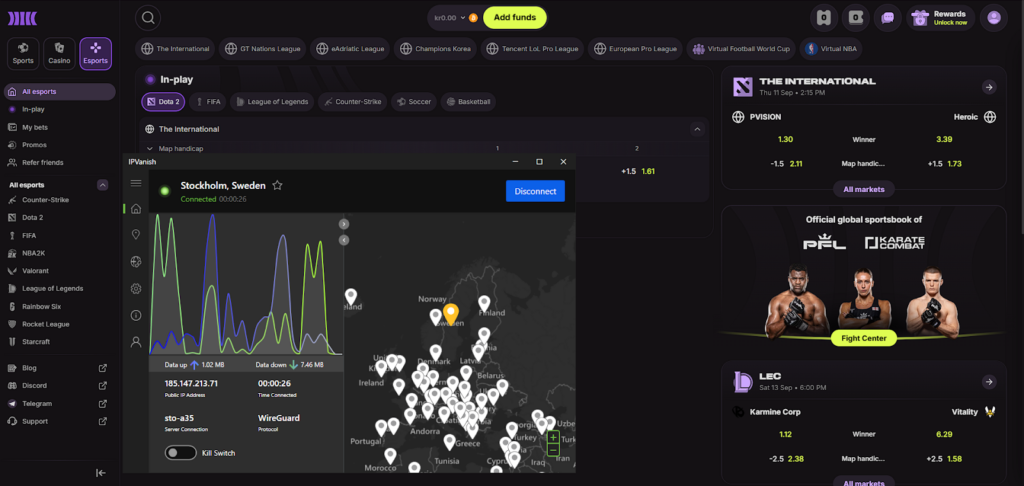Select the League of Legends in-play filter

[272, 102]
